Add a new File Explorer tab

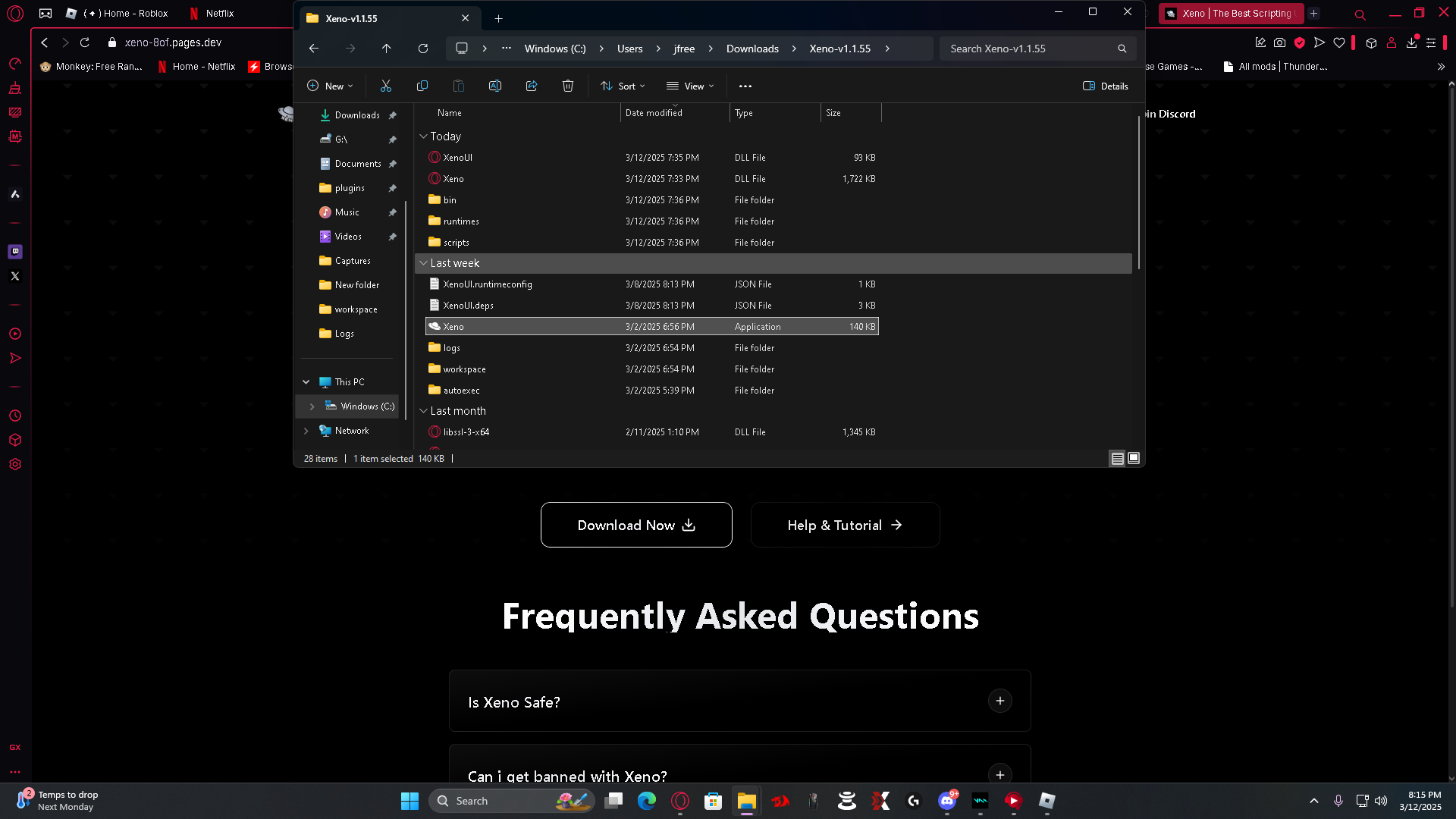pyautogui.click(x=498, y=18)
